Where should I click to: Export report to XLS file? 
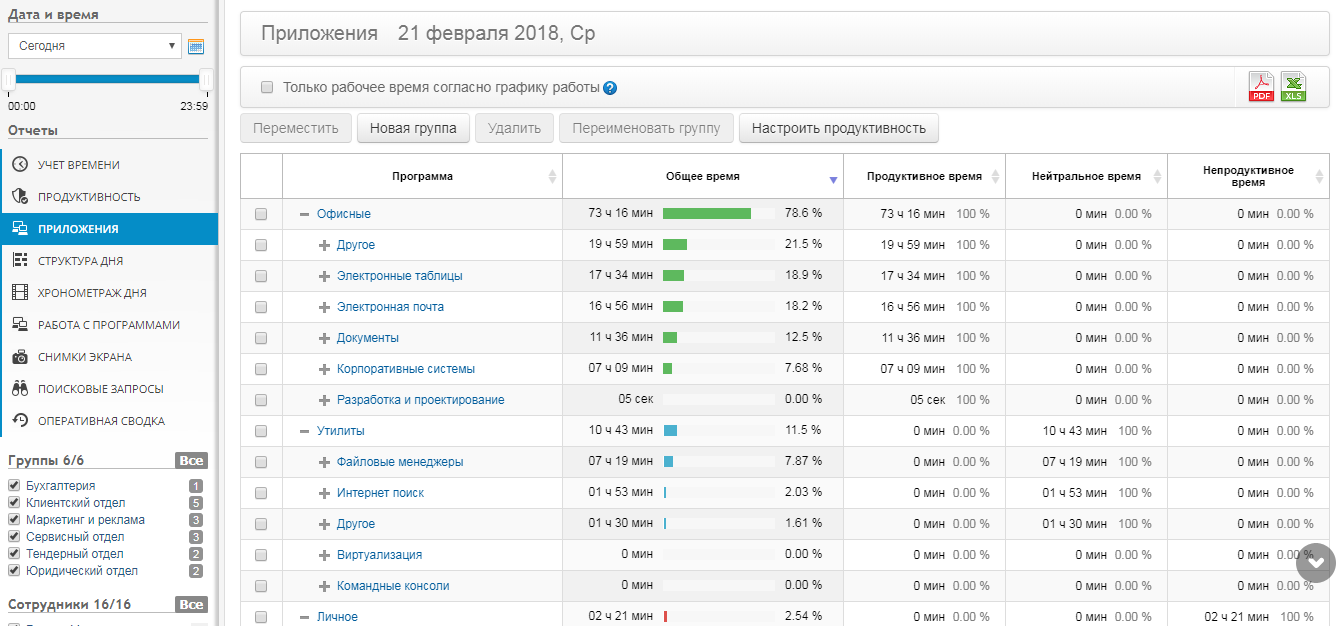click(x=1293, y=87)
